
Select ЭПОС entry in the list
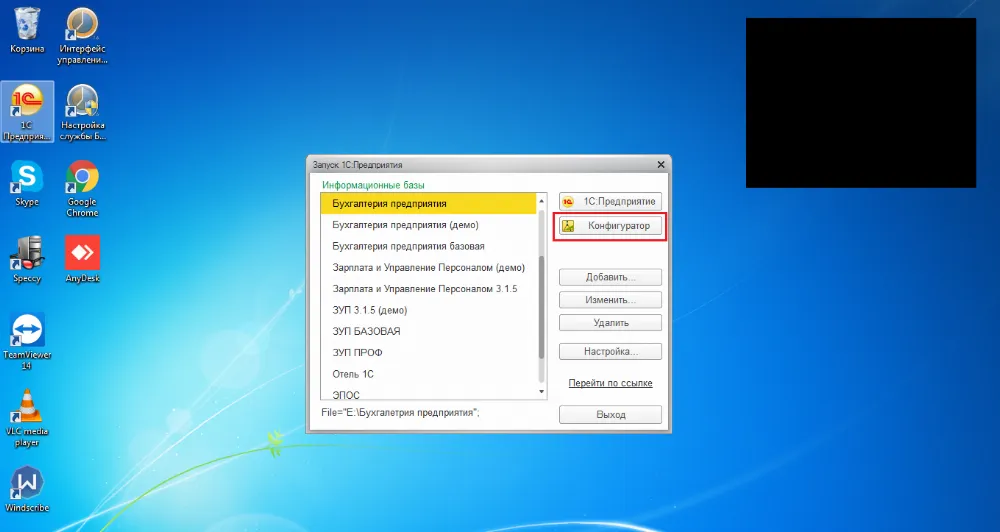coord(429,393)
